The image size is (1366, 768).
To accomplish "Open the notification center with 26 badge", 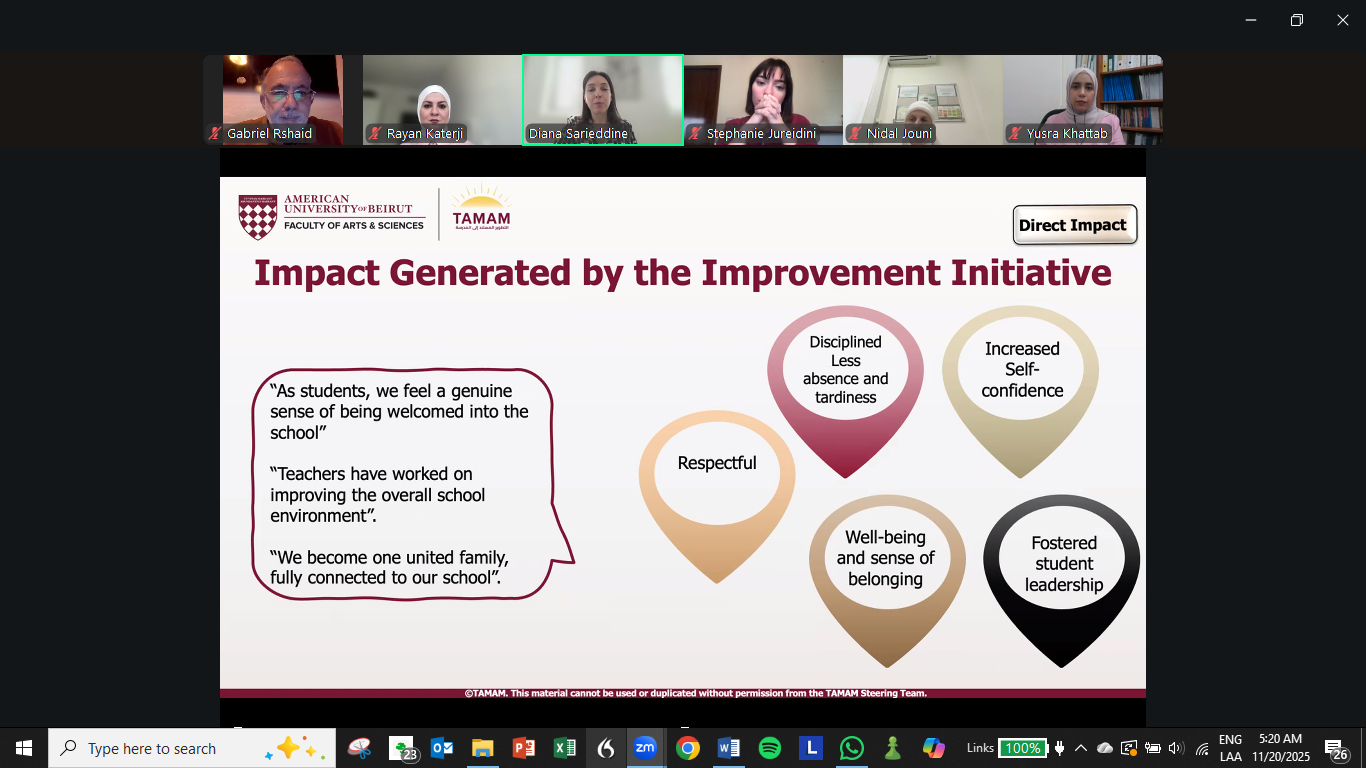I will coord(1336,748).
